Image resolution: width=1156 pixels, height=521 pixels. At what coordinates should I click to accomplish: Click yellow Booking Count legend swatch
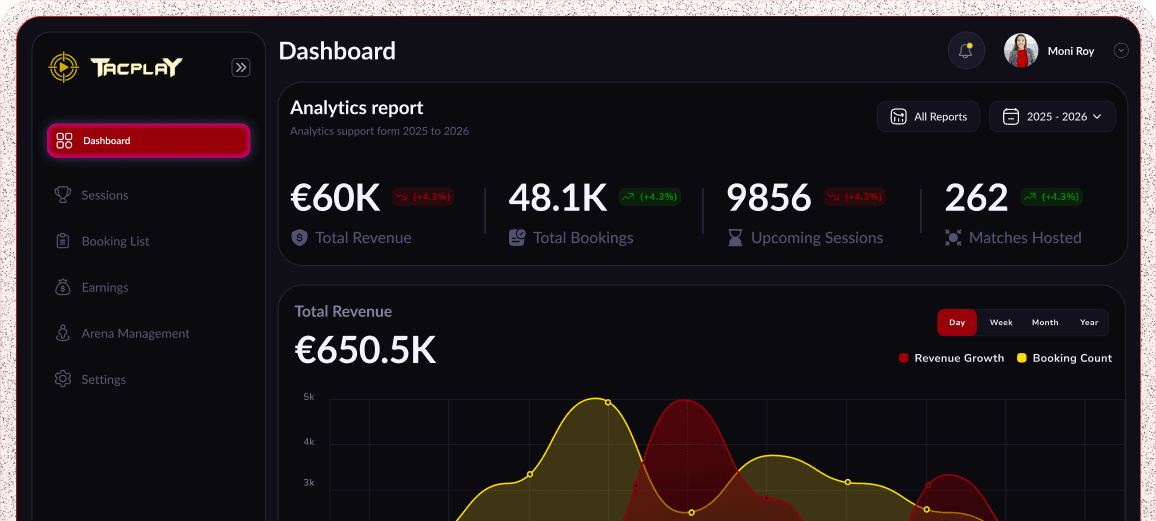pos(1022,358)
